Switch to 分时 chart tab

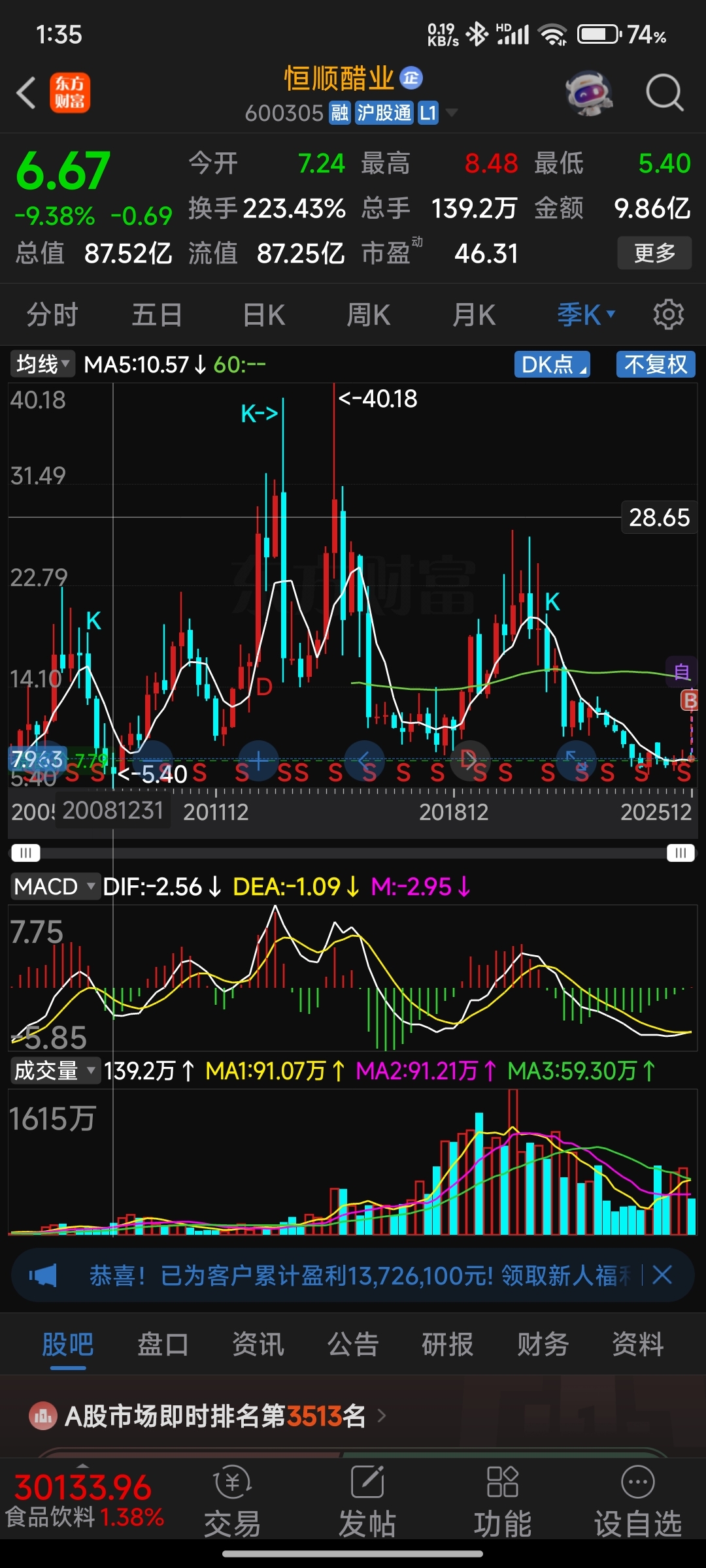[52, 315]
